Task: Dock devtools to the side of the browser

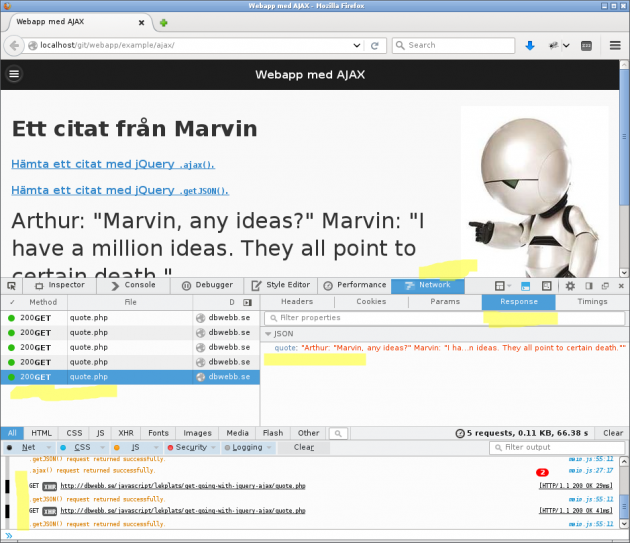Action: 589,286
